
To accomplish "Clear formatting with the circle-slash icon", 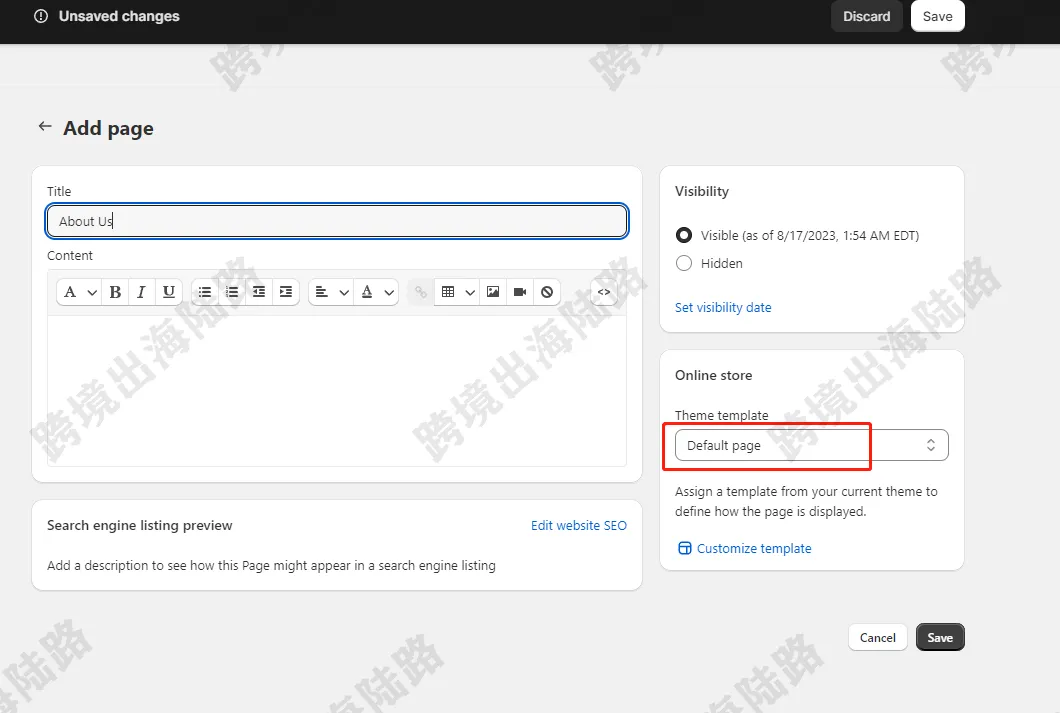I will [x=547, y=292].
